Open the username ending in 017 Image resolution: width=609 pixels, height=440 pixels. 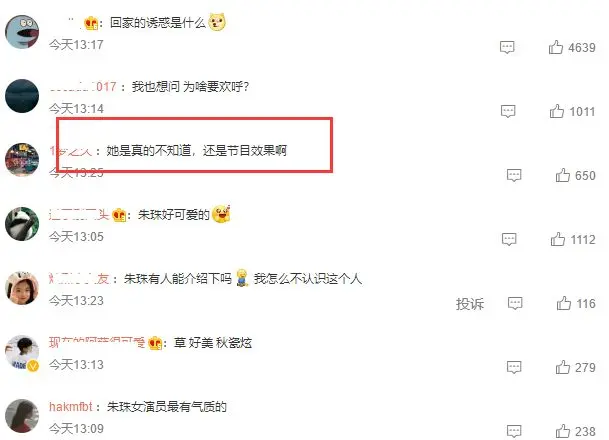tap(83, 86)
